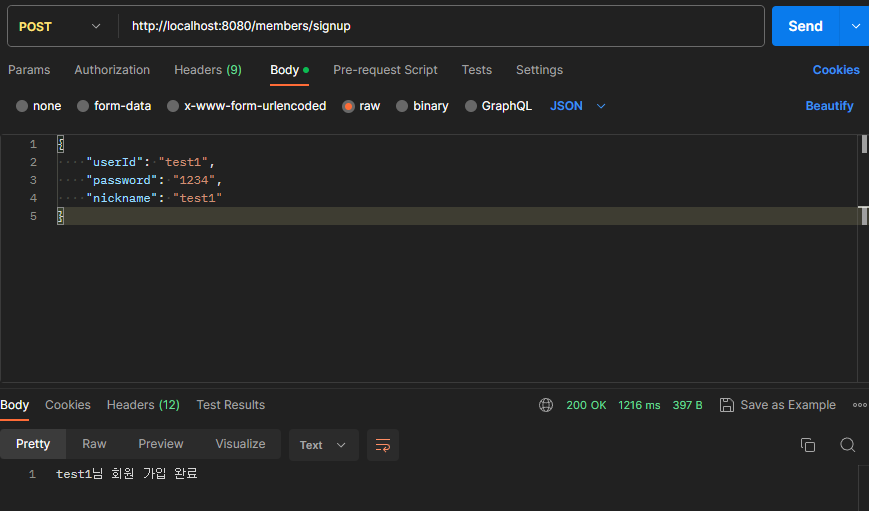Open the POST method dropdown

point(59,26)
